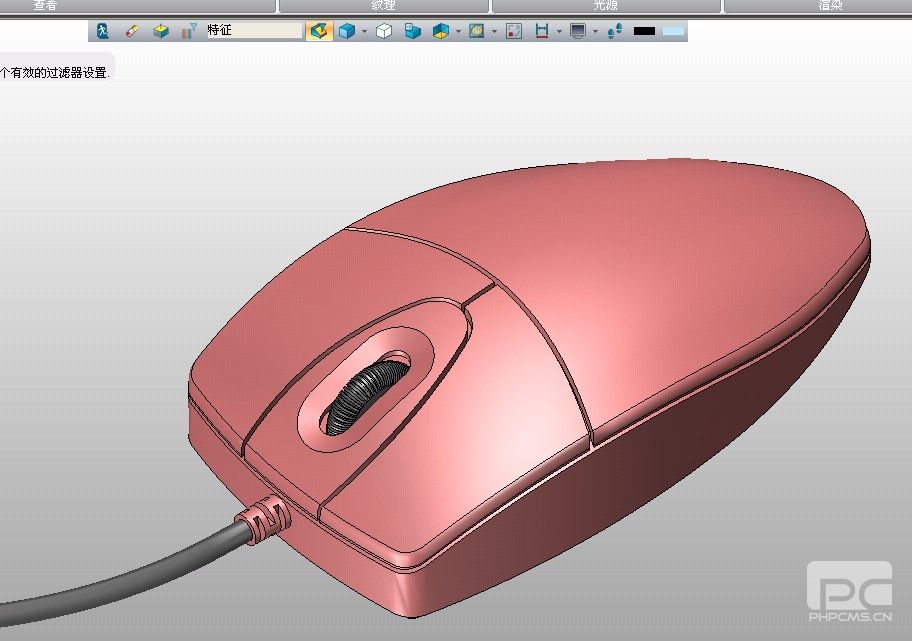
Task: Click the black color swatch
Action: pyautogui.click(x=644, y=31)
